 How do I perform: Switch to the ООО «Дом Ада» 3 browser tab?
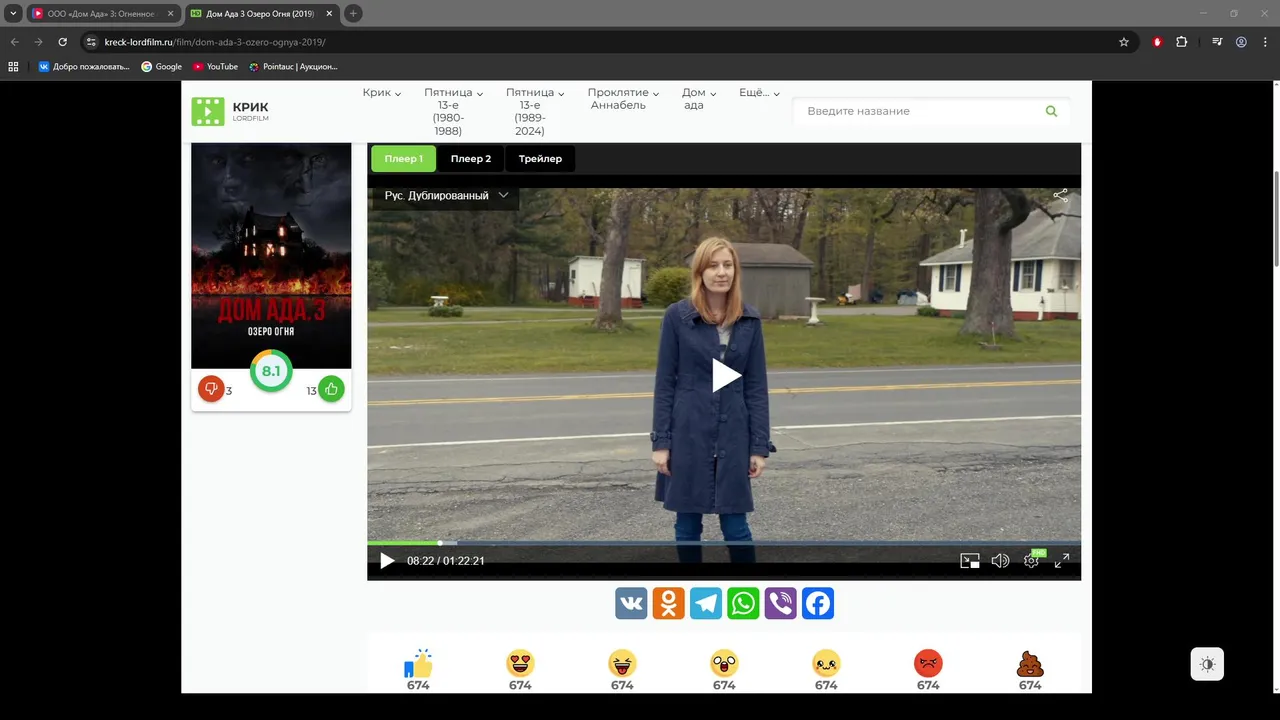(103, 13)
